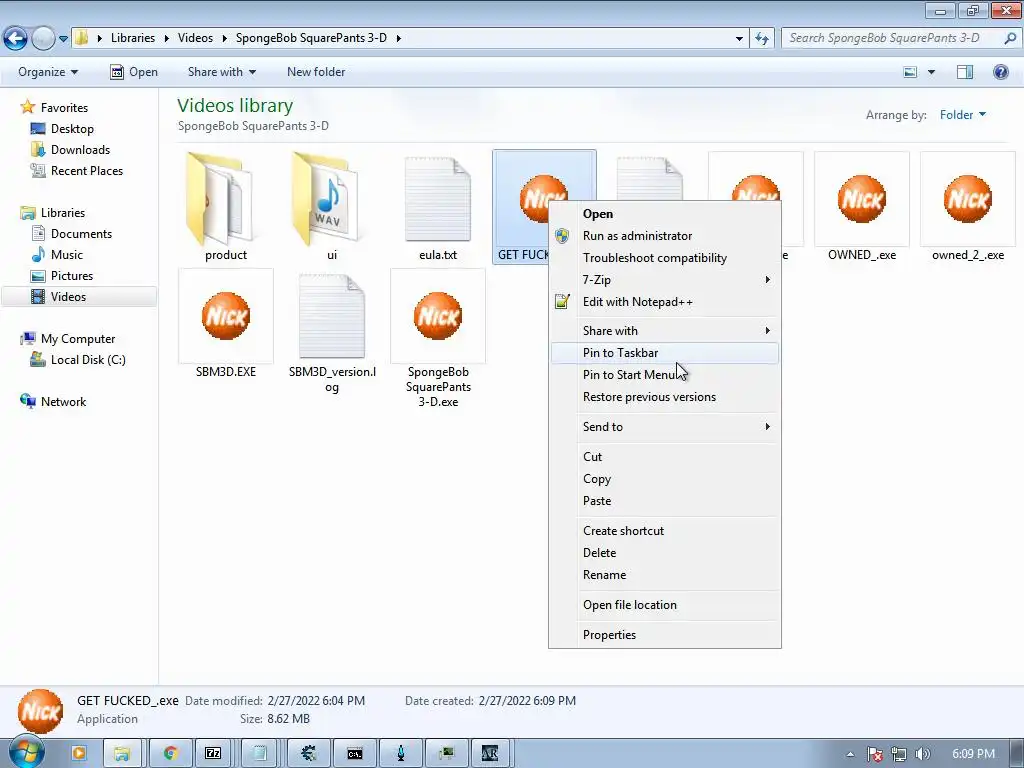Screen dimensions: 1024x768
Task: Open the recent pages dropdown arrow
Action: tap(63, 39)
